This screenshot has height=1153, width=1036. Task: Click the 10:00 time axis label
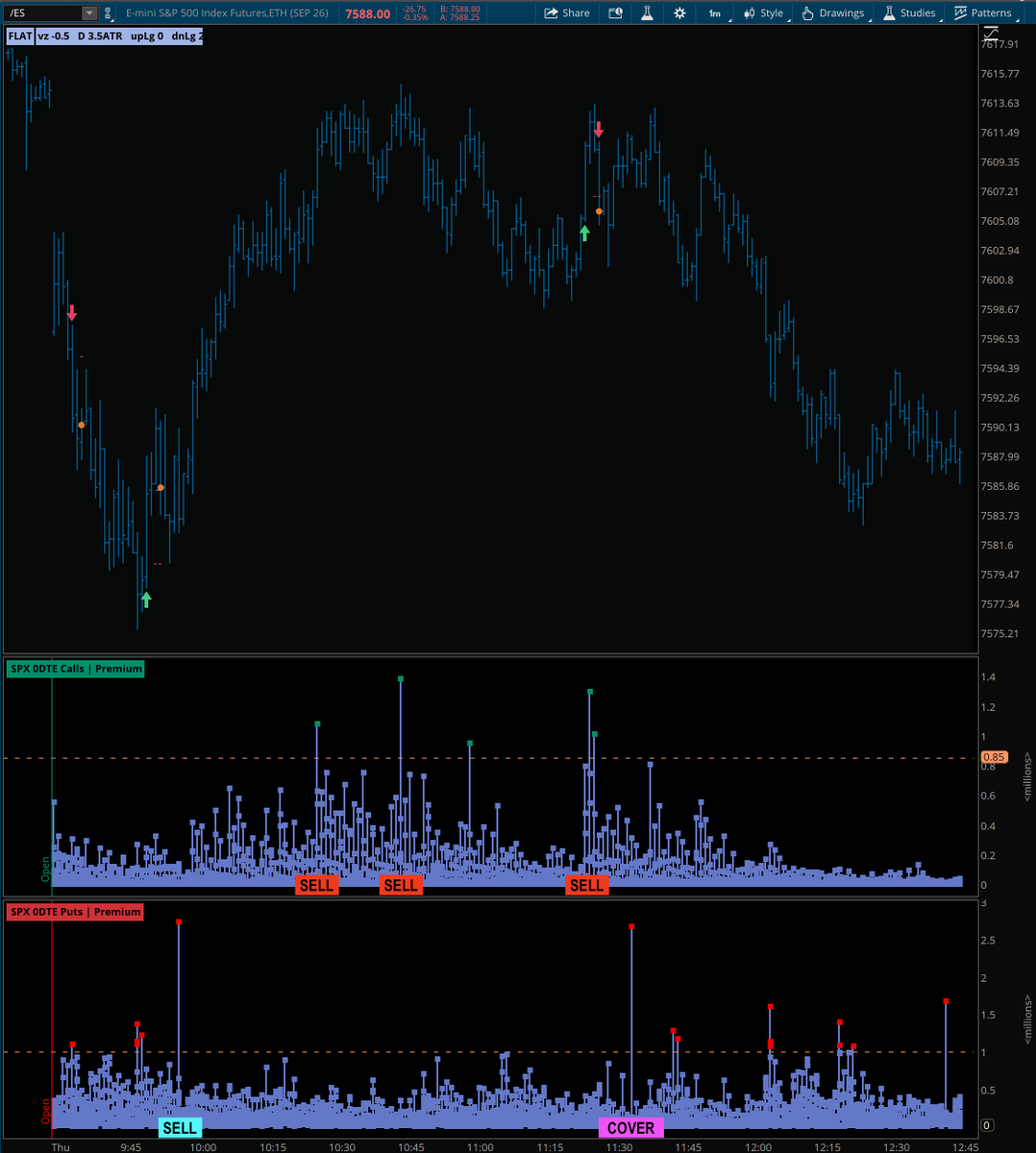202,1146
